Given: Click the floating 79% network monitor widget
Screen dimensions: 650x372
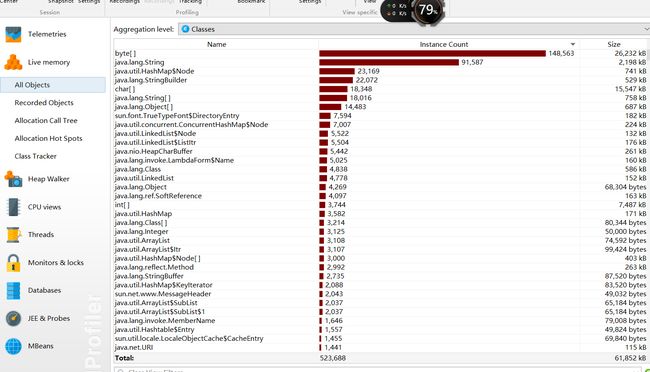Looking at the screenshot, I should point(412,10).
